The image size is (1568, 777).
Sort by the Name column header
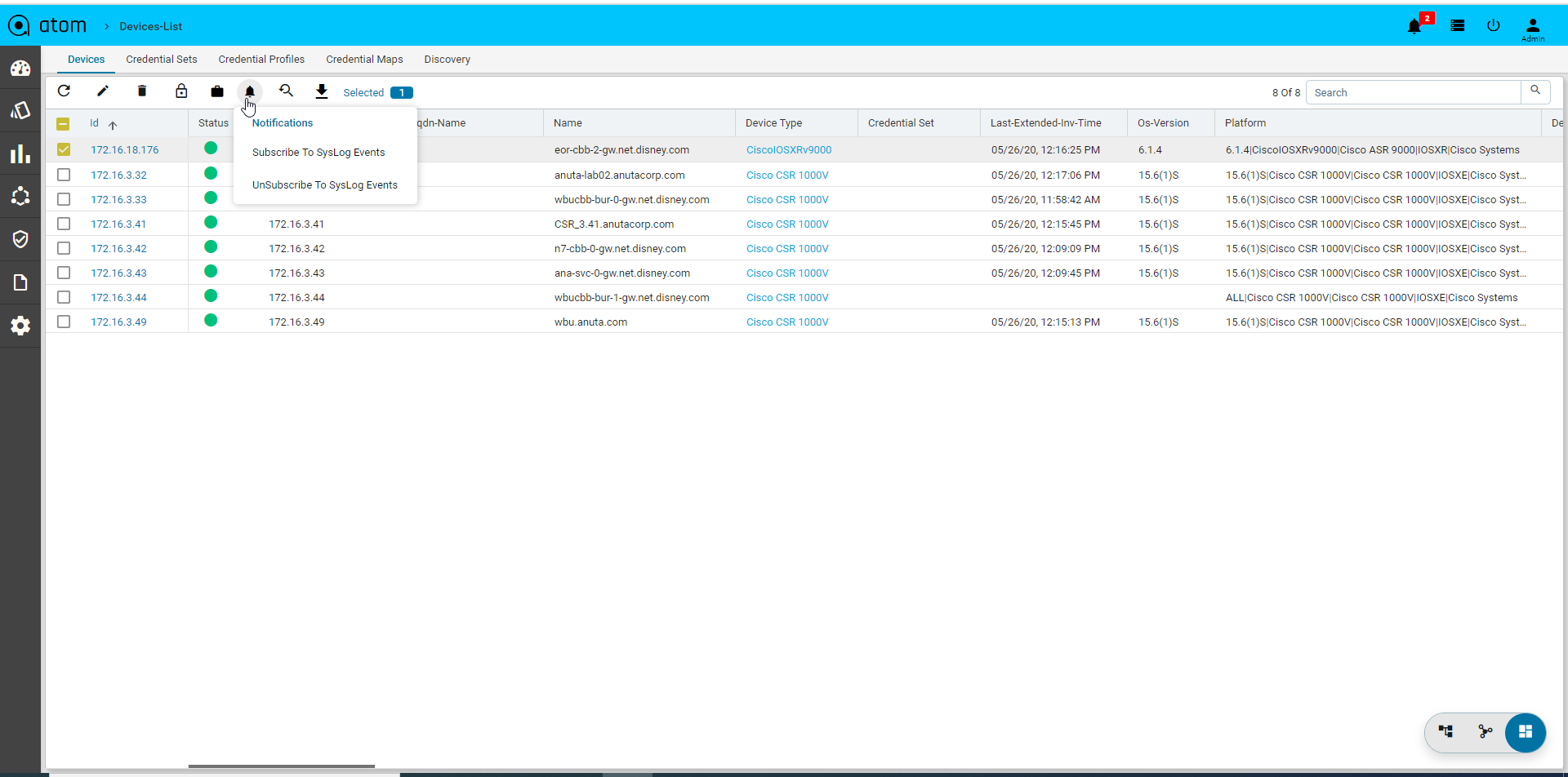coord(568,123)
